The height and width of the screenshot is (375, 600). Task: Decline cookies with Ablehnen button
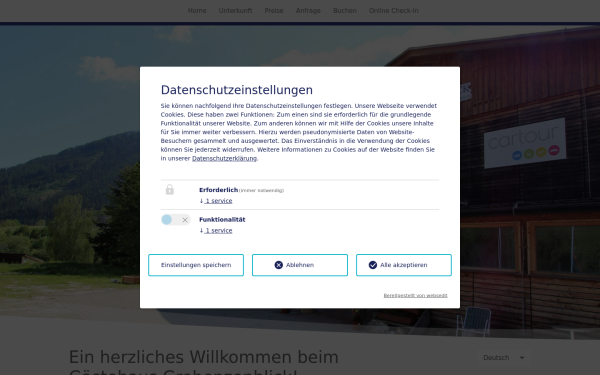pos(300,265)
